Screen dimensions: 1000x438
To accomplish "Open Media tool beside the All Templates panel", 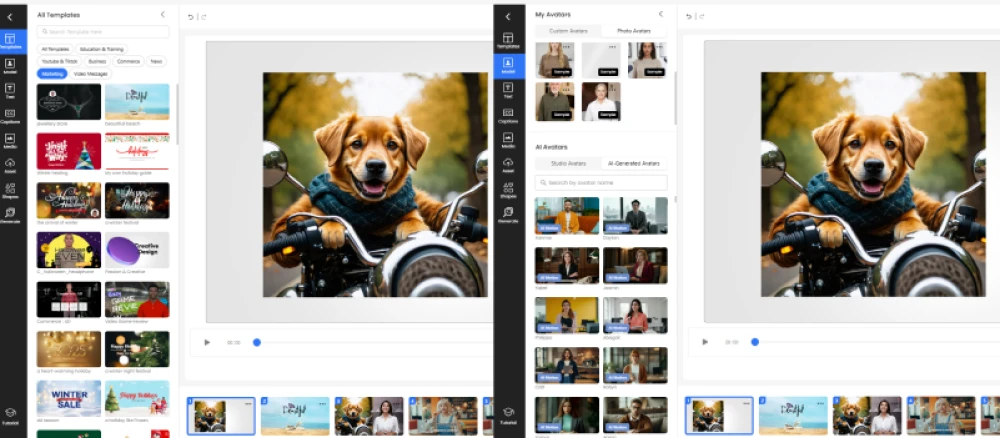I will (10, 140).
